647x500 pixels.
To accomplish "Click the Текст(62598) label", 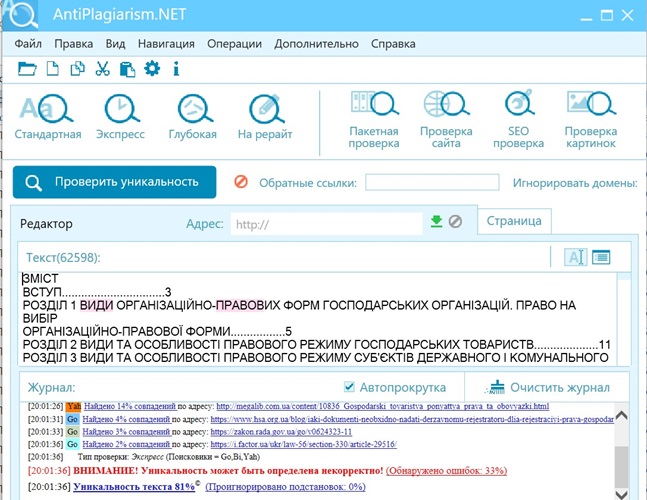I will tap(63, 257).
